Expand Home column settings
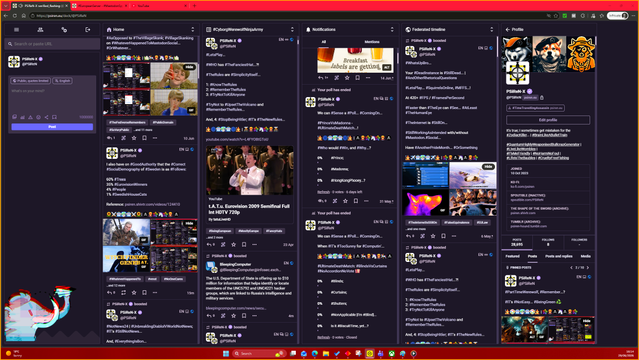639x360 pixels. point(193,30)
